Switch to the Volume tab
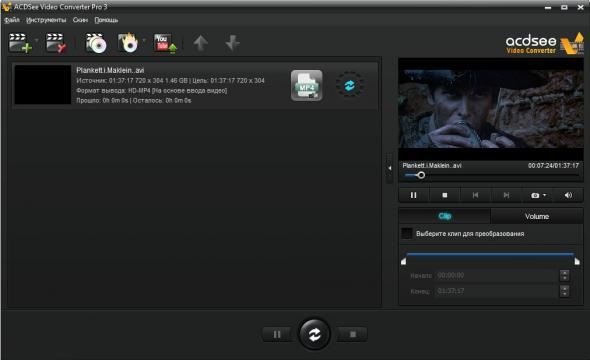590x360 pixels. point(537,216)
